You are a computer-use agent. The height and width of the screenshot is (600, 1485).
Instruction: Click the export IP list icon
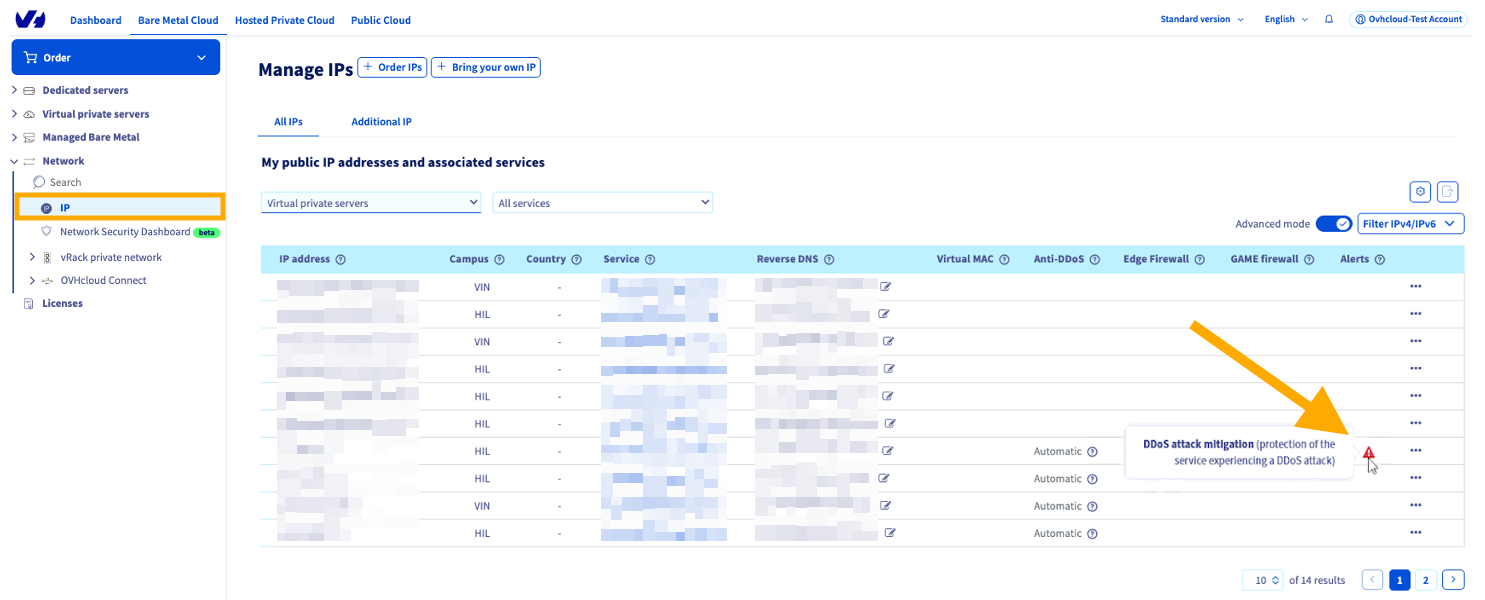click(1447, 191)
